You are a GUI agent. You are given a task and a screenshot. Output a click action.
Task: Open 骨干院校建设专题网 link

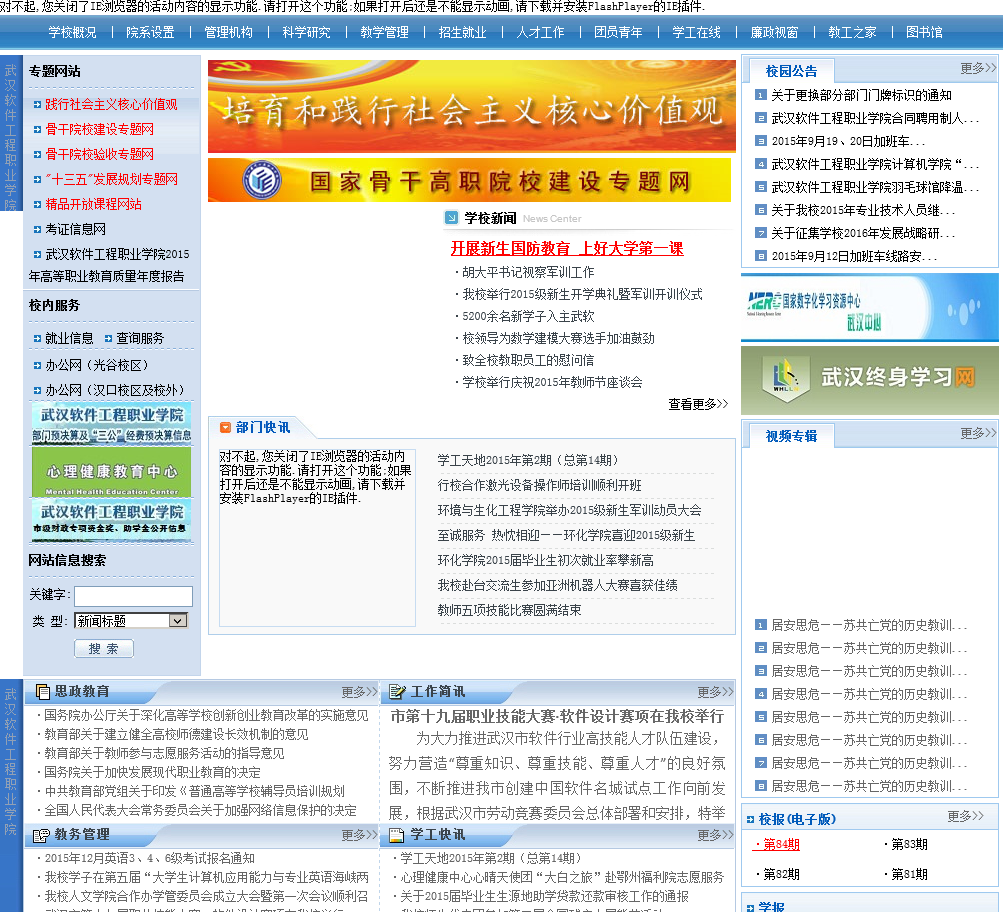[x=100, y=129]
